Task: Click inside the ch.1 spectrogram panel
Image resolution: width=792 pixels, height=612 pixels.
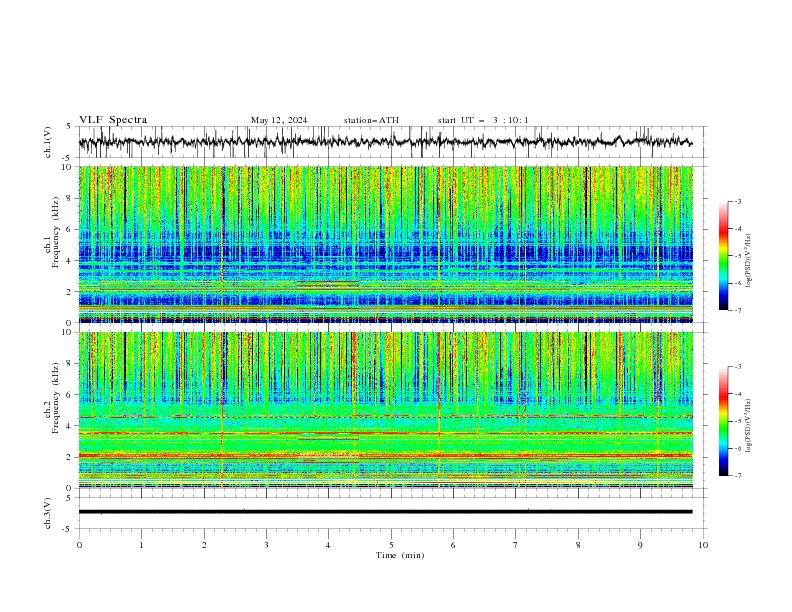Action: [x=385, y=244]
